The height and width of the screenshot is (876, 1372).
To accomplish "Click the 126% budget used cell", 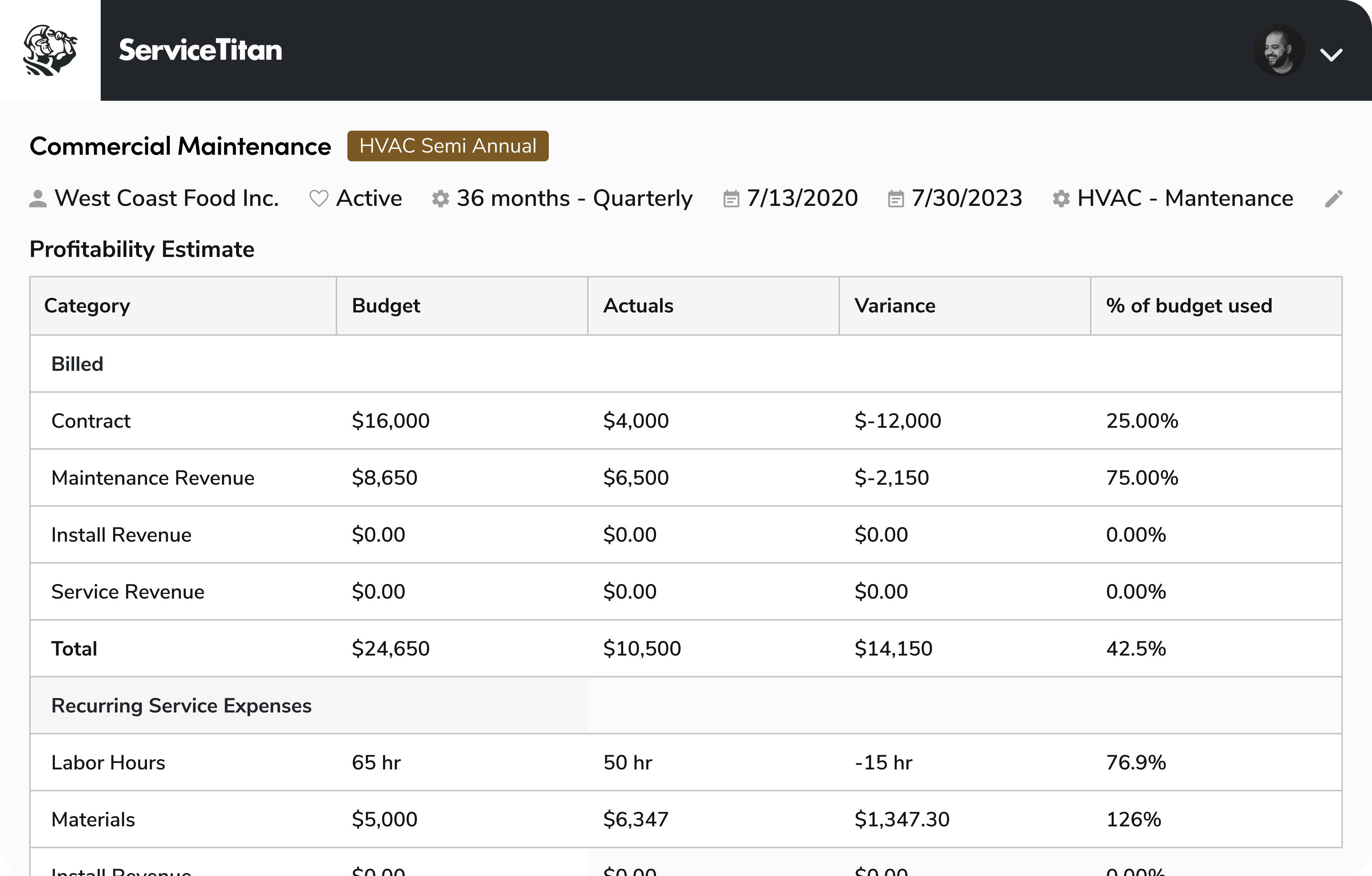I will [x=1133, y=819].
